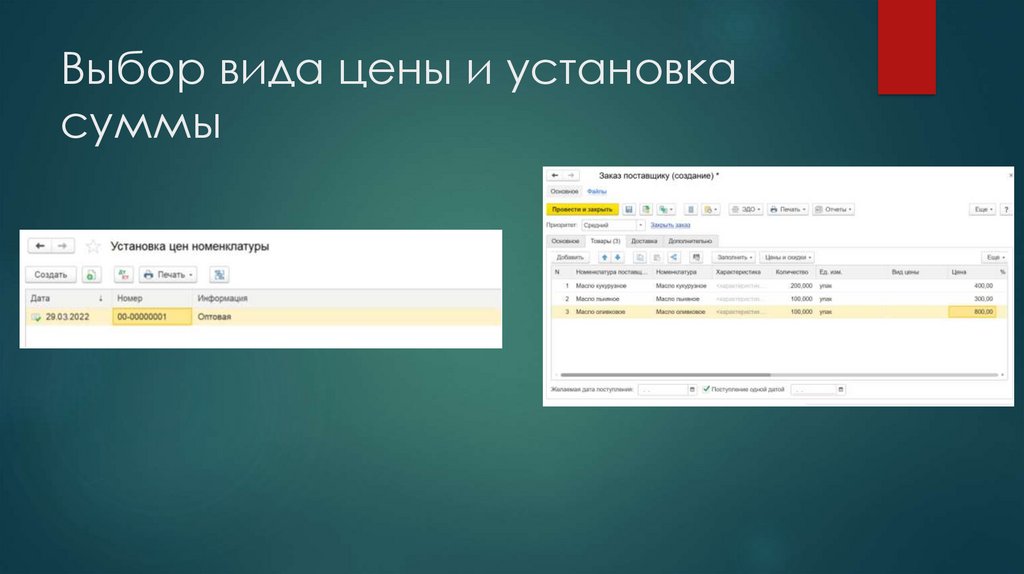Save the order with the diskette icon
This screenshot has height=574, width=1024.
pyautogui.click(x=628, y=210)
